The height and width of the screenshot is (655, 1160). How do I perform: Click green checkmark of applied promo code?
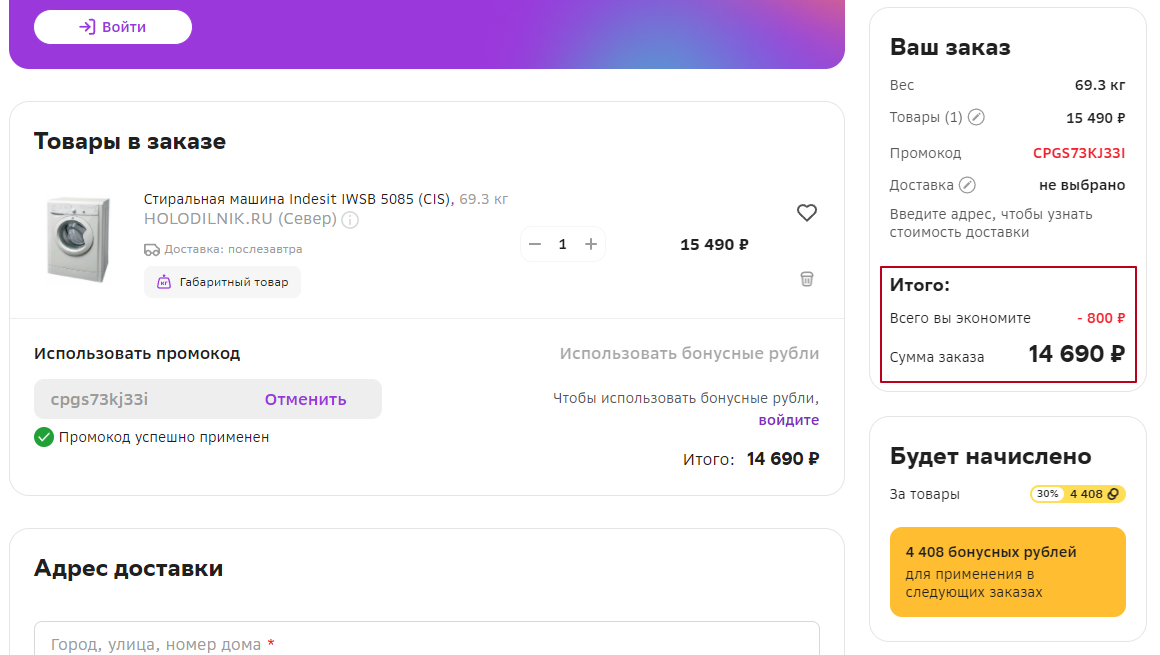(x=44, y=437)
